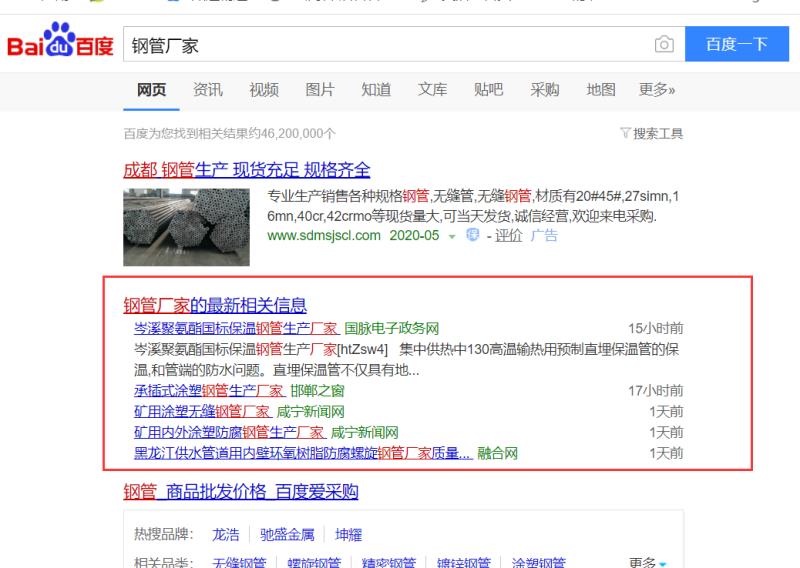The image size is (800, 568).
Task: Select category 精密钢管
Action: [x=389, y=563]
